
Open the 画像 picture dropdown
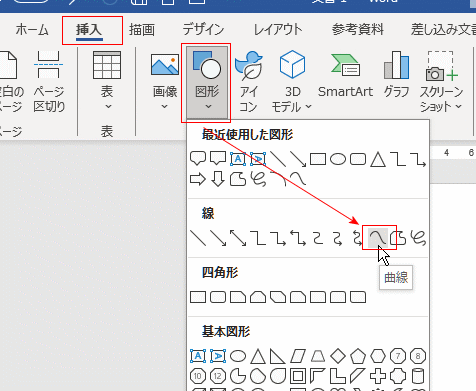point(165,82)
